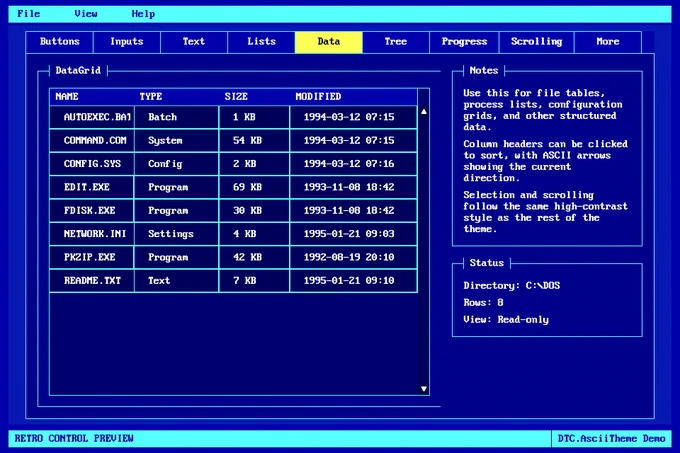Image resolution: width=680 pixels, height=453 pixels.
Task: Click the 30 KB size cell
Action: tap(254, 211)
